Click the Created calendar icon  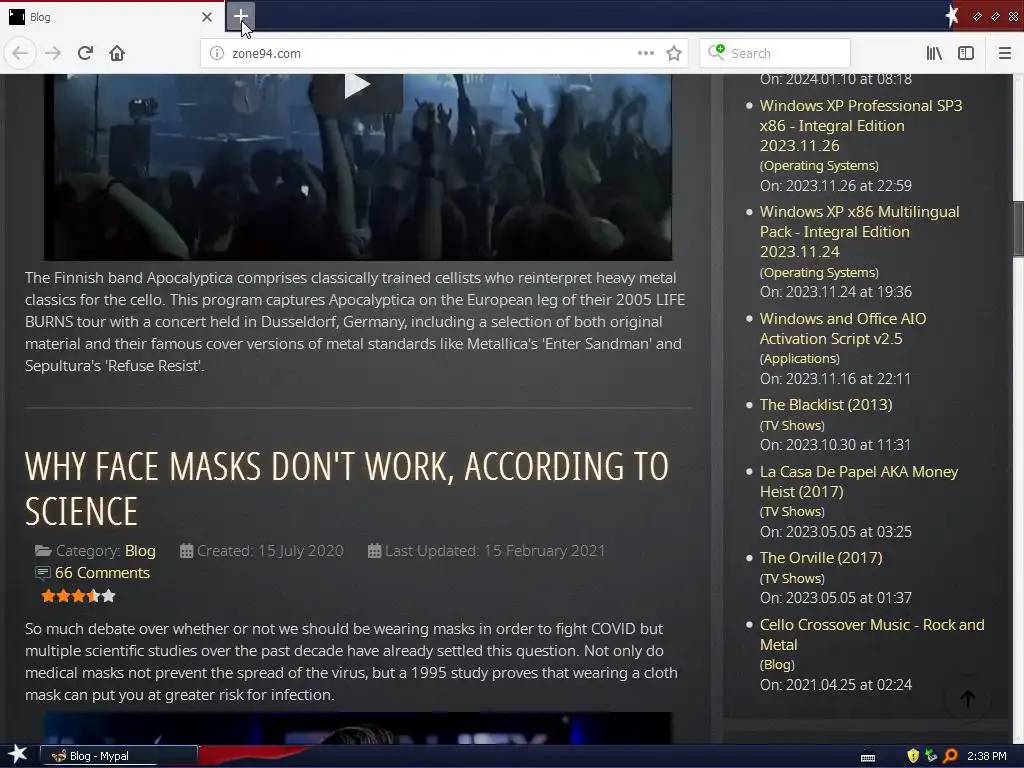click(x=186, y=551)
